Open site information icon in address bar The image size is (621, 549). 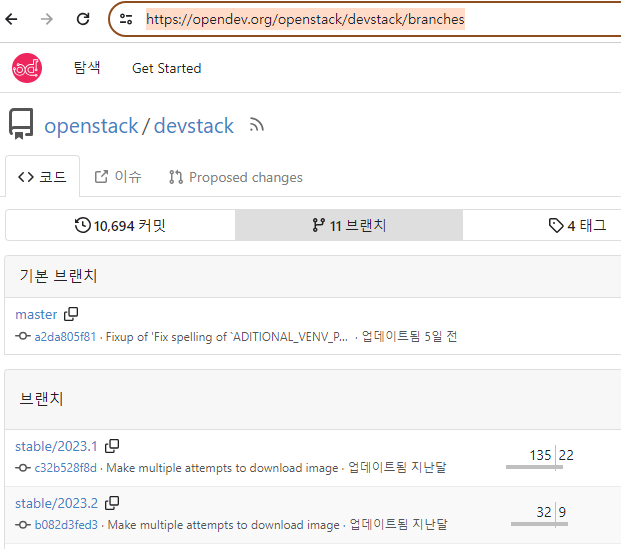(x=126, y=19)
